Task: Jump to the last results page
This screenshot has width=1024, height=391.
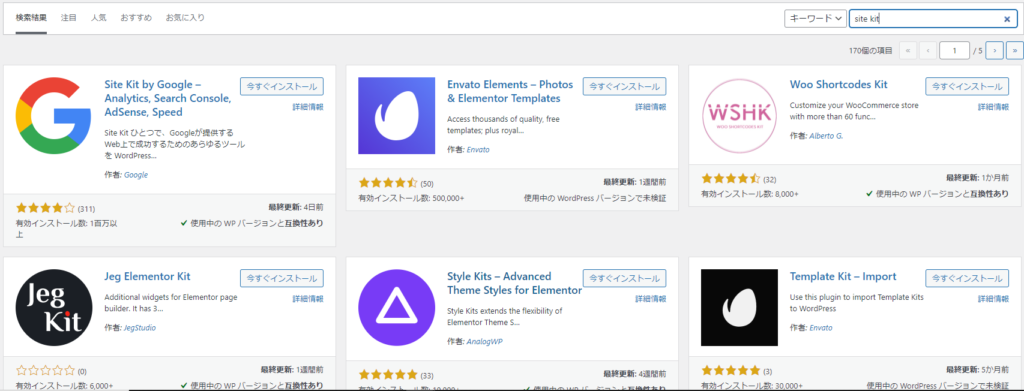Action: point(1014,50)
